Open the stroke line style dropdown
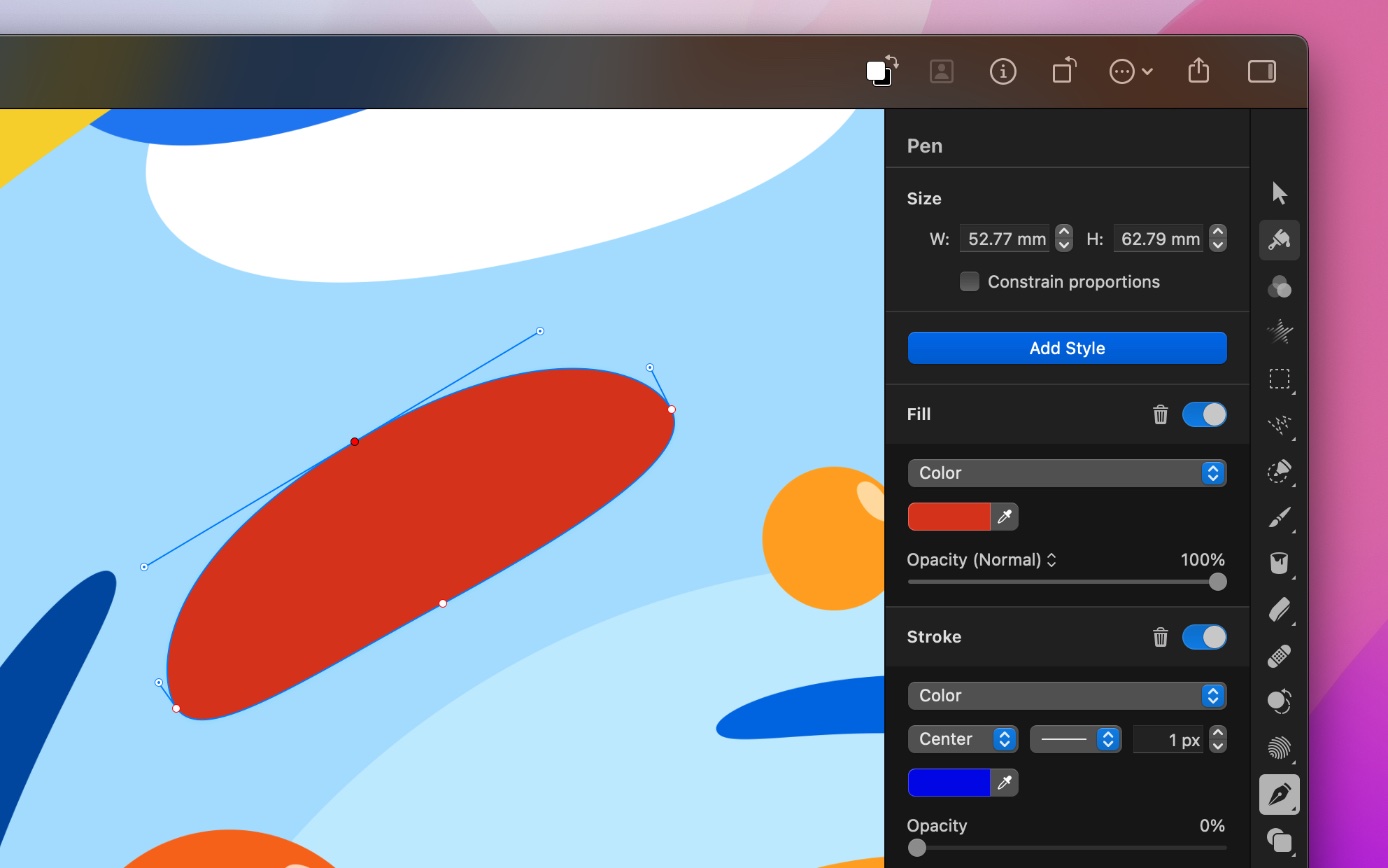The image size is (1388, 868). pyautogui.click(x=1075, y=739)
